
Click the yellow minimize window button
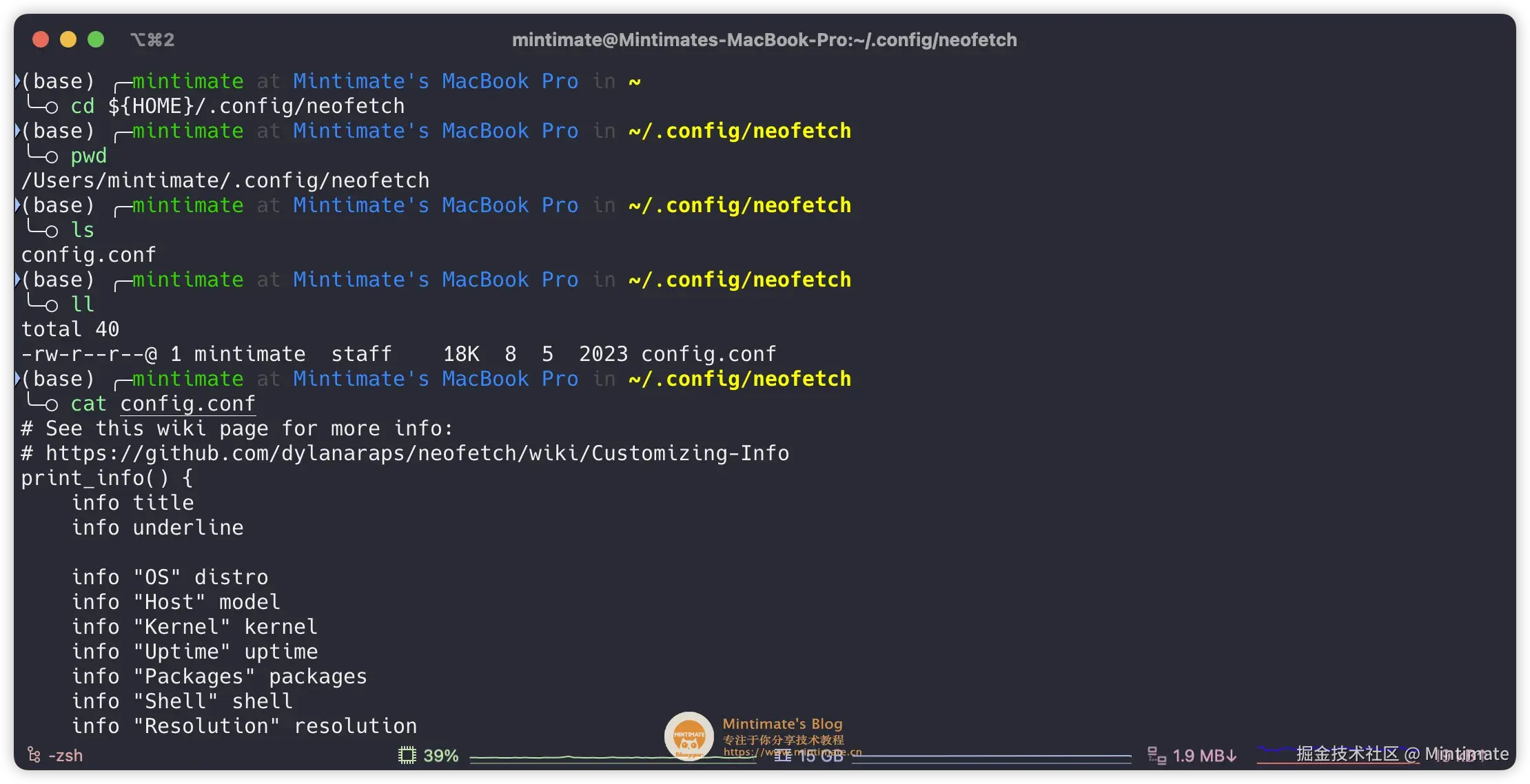68,40
